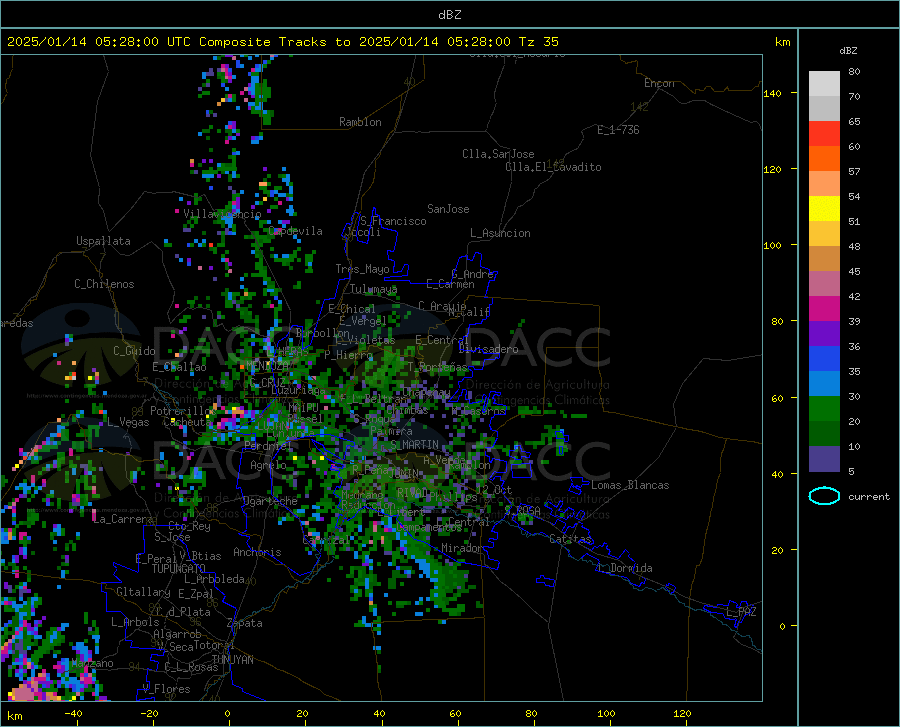
Task: Click the 'Gltallary' map label
Action: (143, 592)
